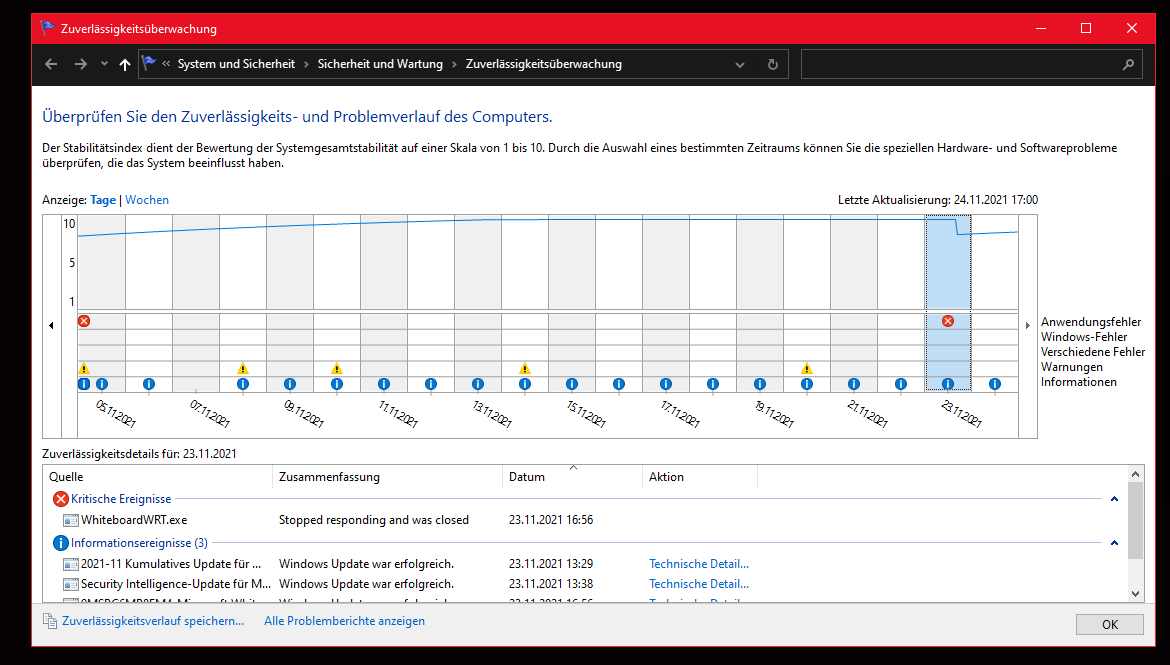Collapse the 'Kritische Ereignisse' group

pyautogui.click(x=1114, y=499)
